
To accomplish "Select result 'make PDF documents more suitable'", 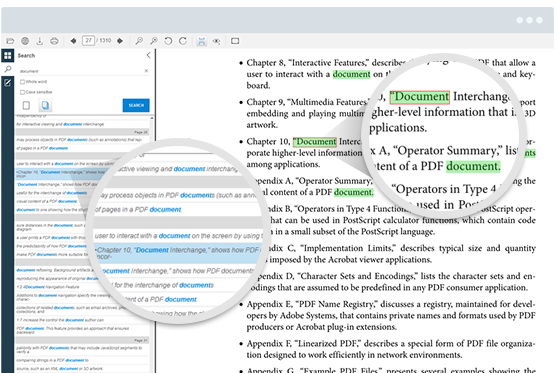I will click(51, 254).
